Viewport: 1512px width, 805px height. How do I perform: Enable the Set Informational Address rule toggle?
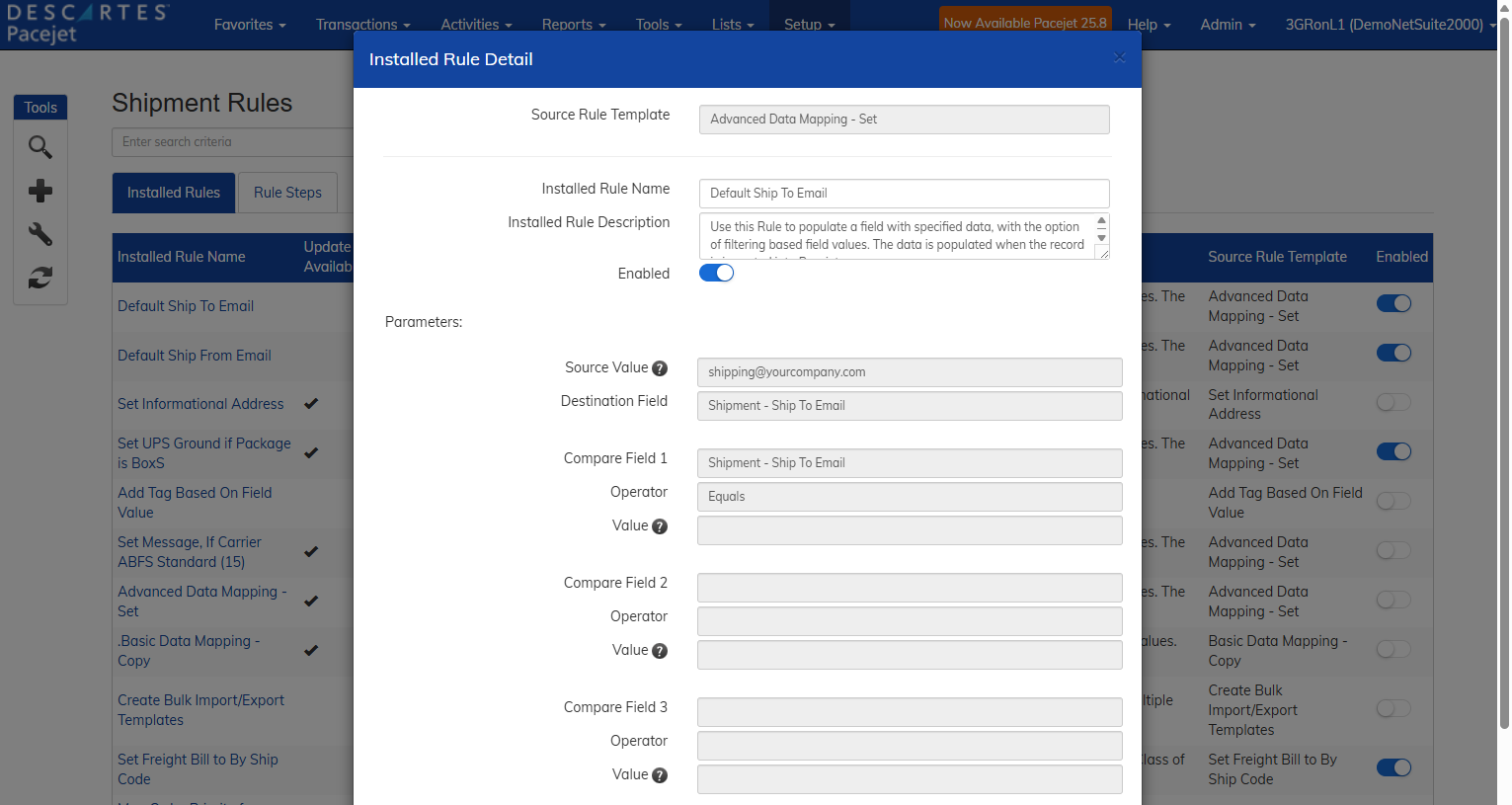pos(1393,402)
